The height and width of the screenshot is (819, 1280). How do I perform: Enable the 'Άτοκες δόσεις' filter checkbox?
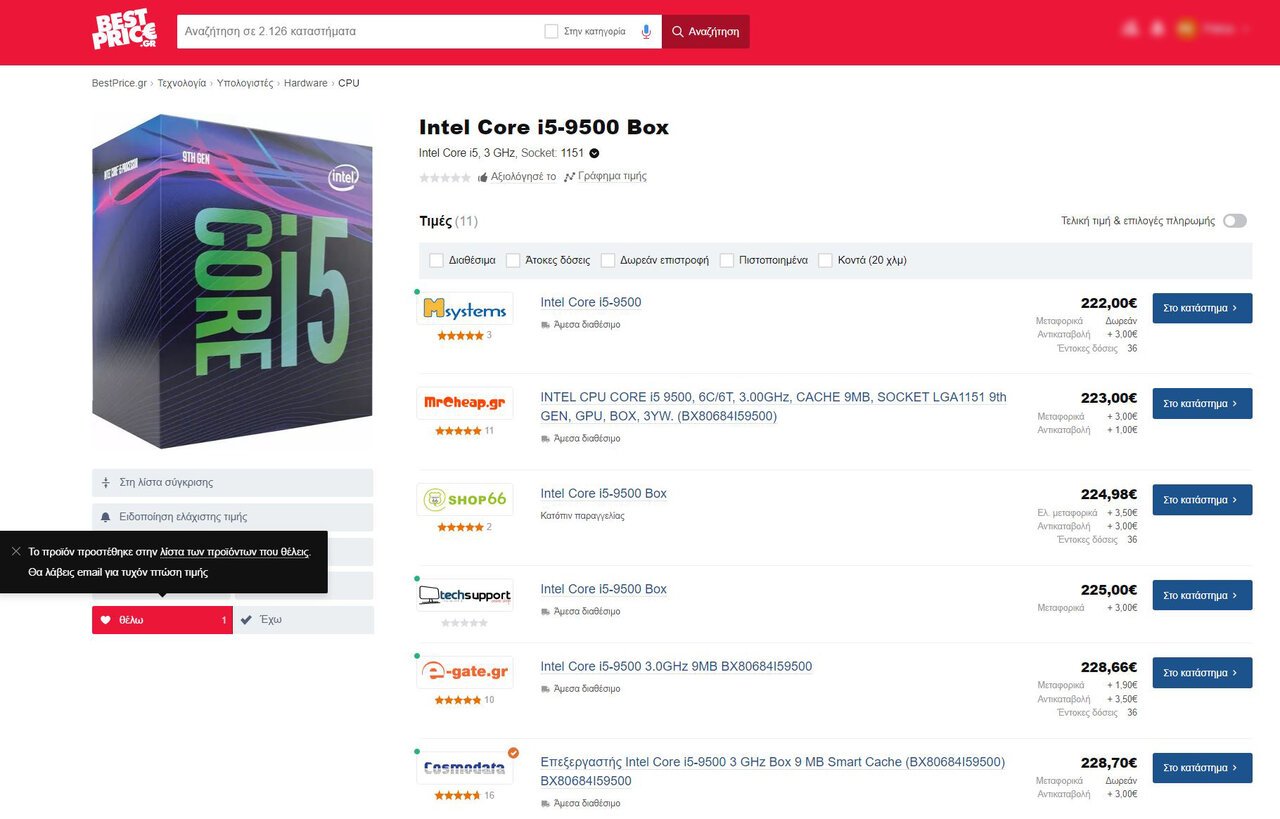(x=513, y=260)
